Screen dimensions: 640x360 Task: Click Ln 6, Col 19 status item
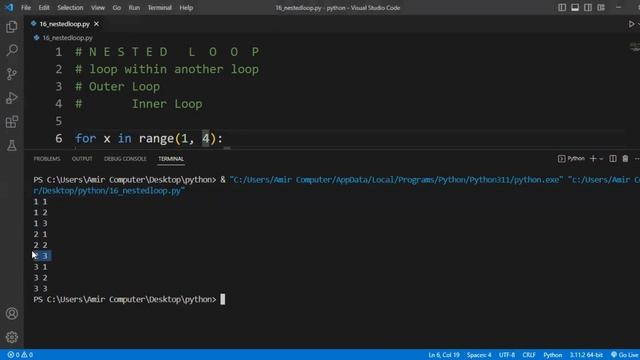(x=444, y=355)
